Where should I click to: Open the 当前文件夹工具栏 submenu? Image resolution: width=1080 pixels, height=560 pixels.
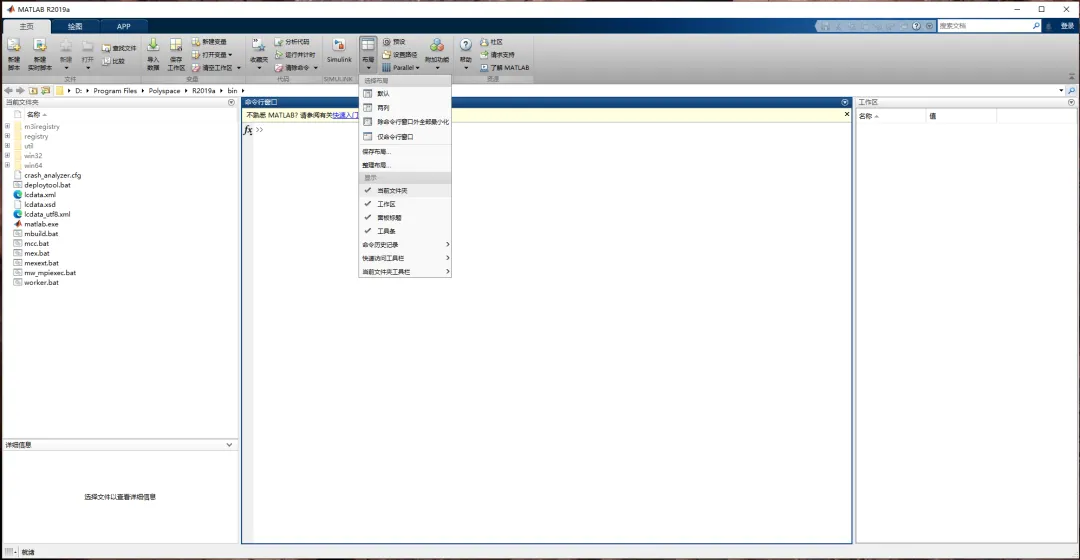pos(405,272)
